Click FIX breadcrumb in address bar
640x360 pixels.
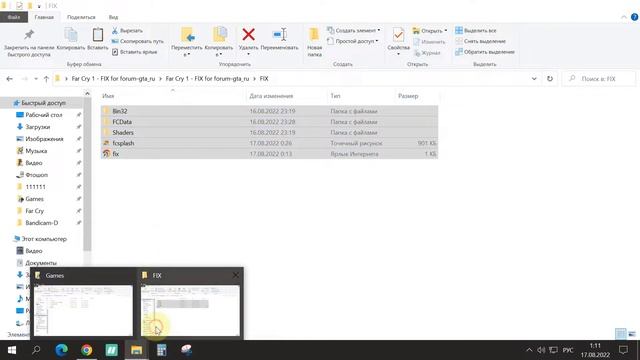(264, 79)
